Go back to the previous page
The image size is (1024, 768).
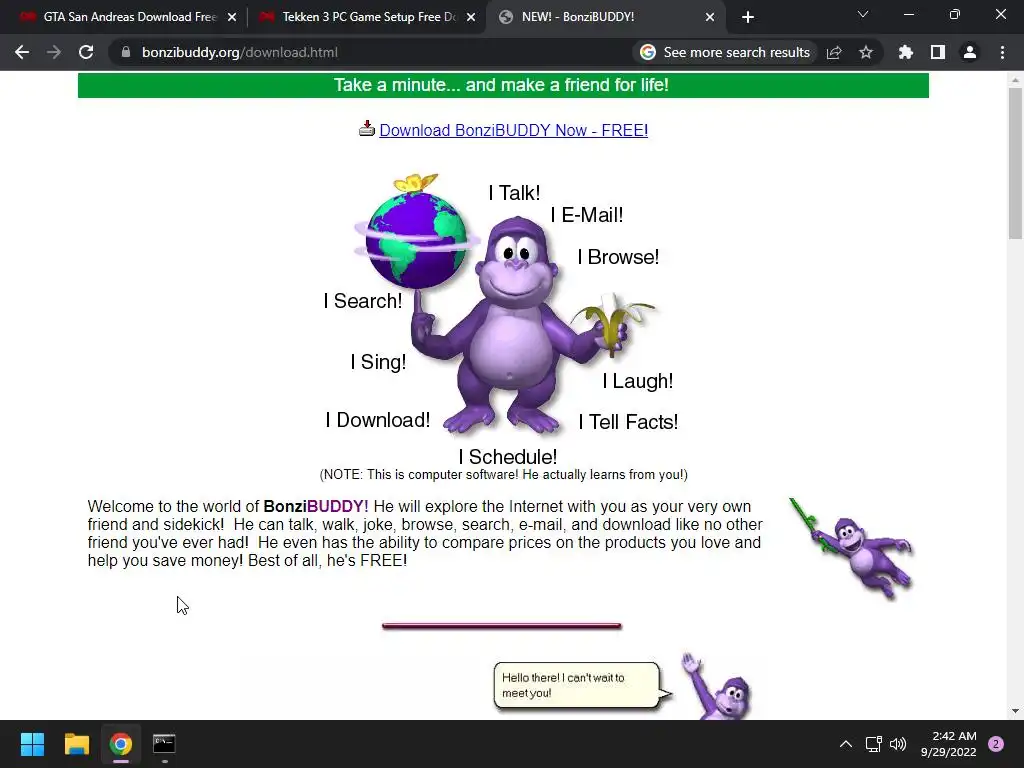pos(22,52)
